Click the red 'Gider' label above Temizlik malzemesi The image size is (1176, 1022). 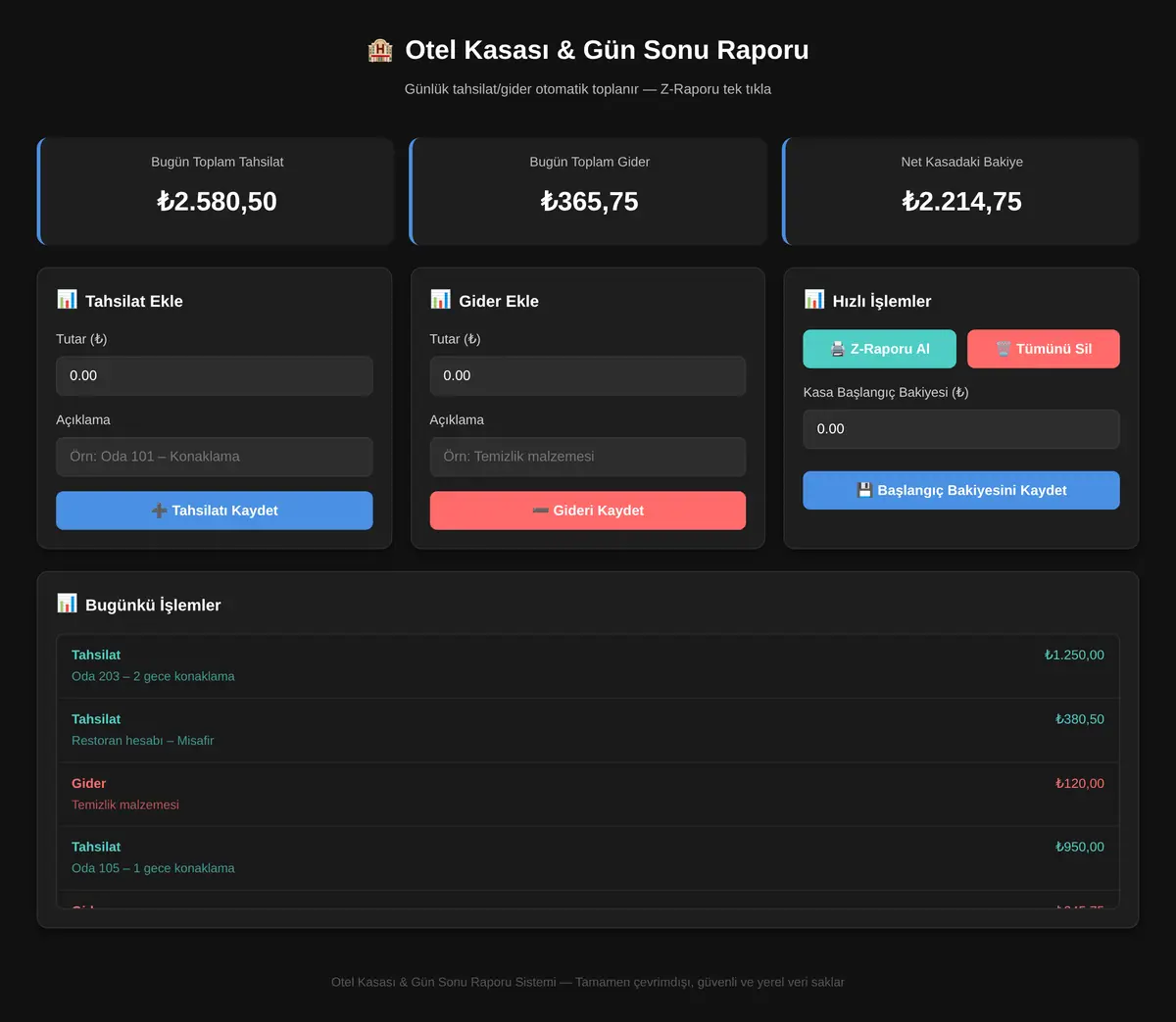pos(88,783)
